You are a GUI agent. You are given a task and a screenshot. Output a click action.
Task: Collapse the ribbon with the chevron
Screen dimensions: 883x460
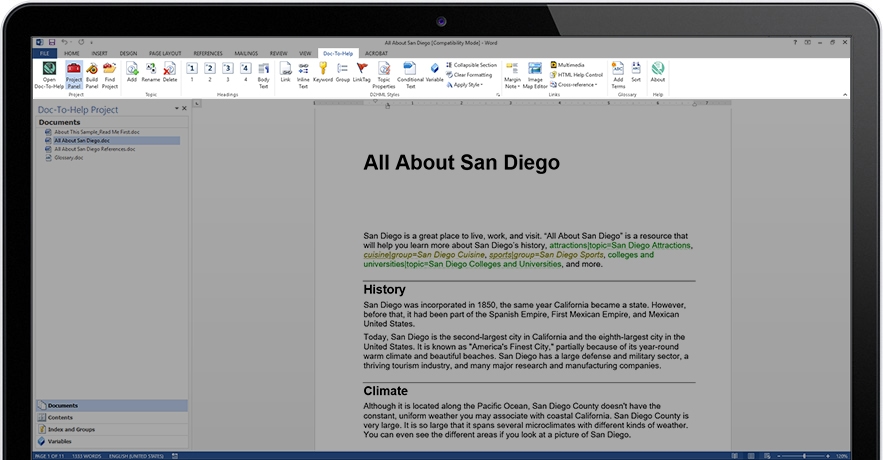845,95
